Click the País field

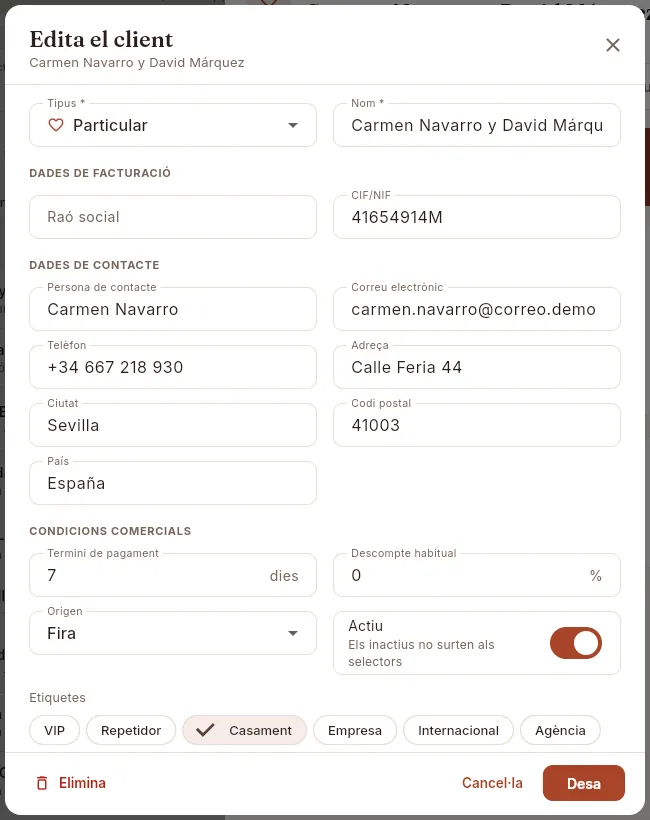coord(173,483)
